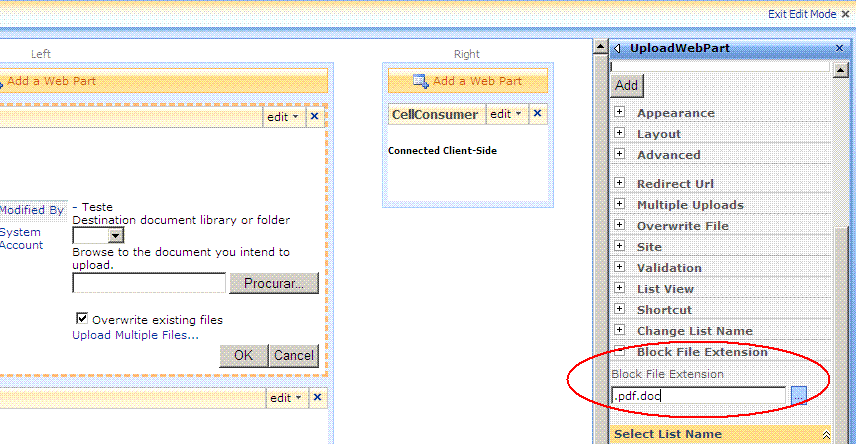
Task: Open builder button next to .pdf.doc field
Action: point(799,395)
